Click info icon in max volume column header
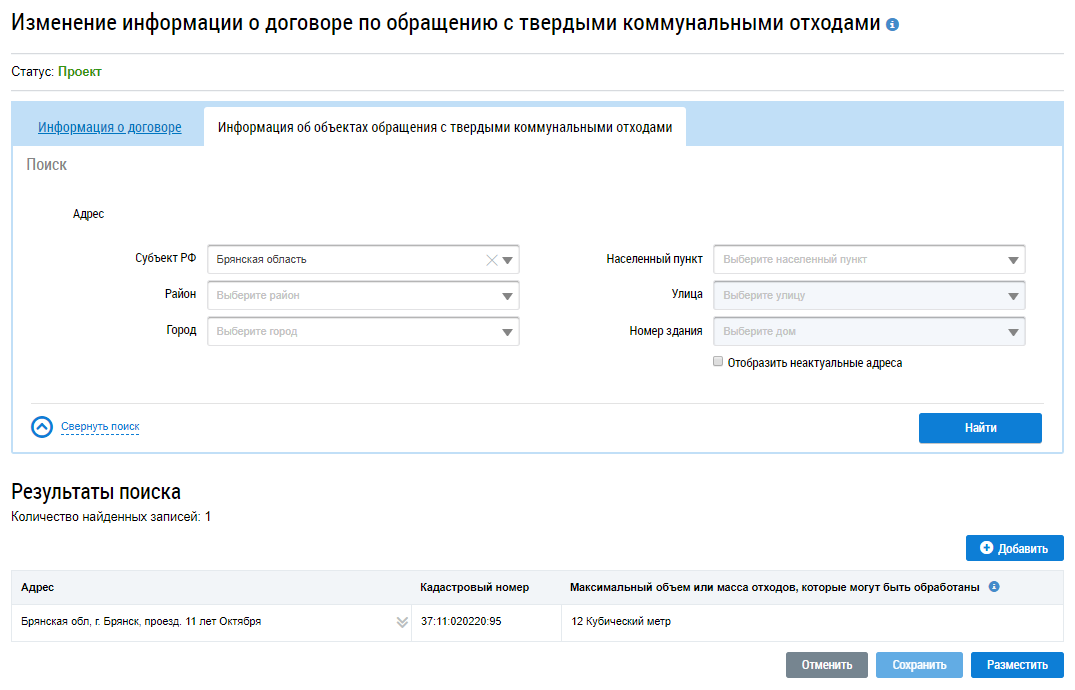Viewport: 1075px width, 690px height. (x=994, y=587)
